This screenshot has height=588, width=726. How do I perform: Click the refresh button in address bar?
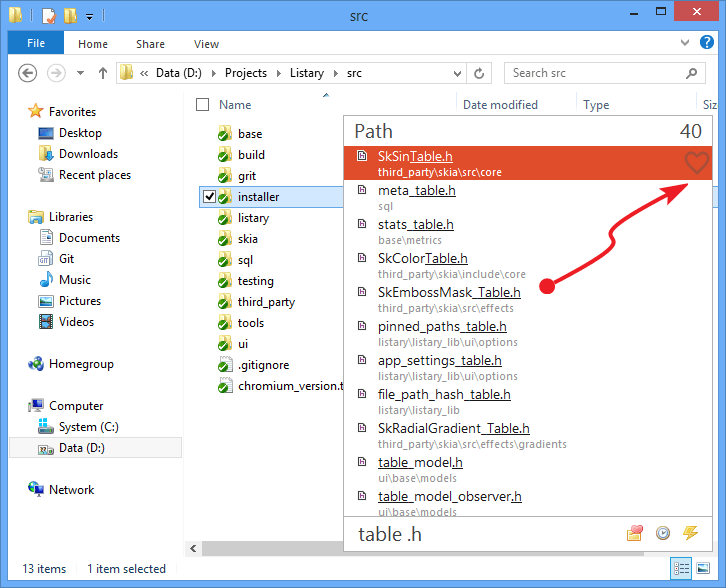(x=480, y=73)
